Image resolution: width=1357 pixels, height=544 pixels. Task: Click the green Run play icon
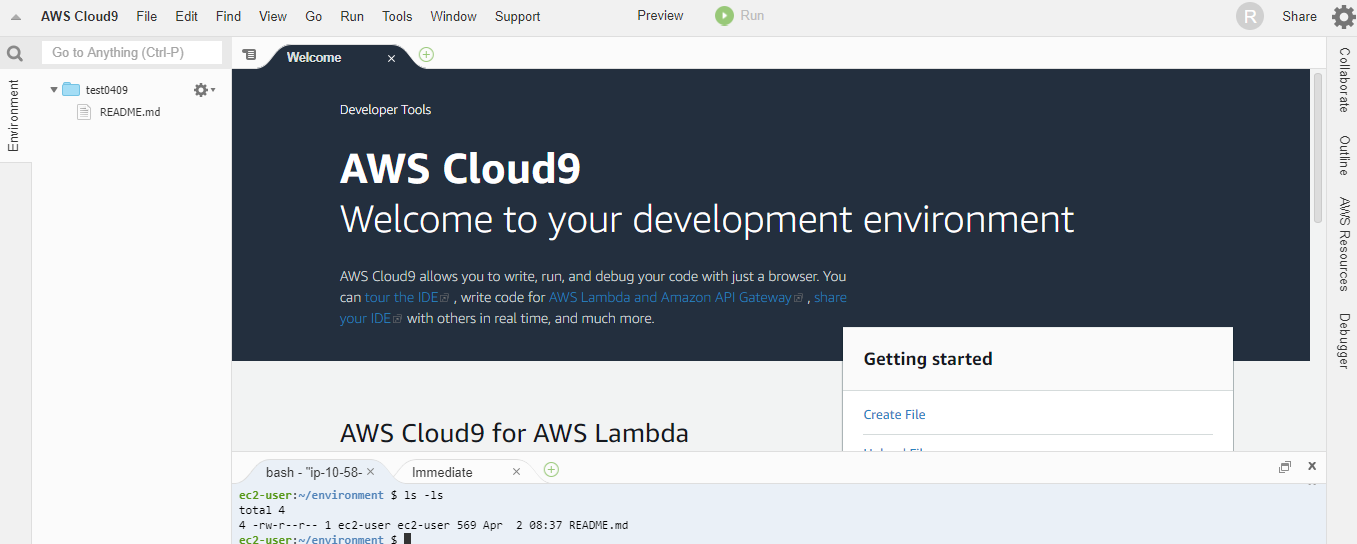pos(724,16)
